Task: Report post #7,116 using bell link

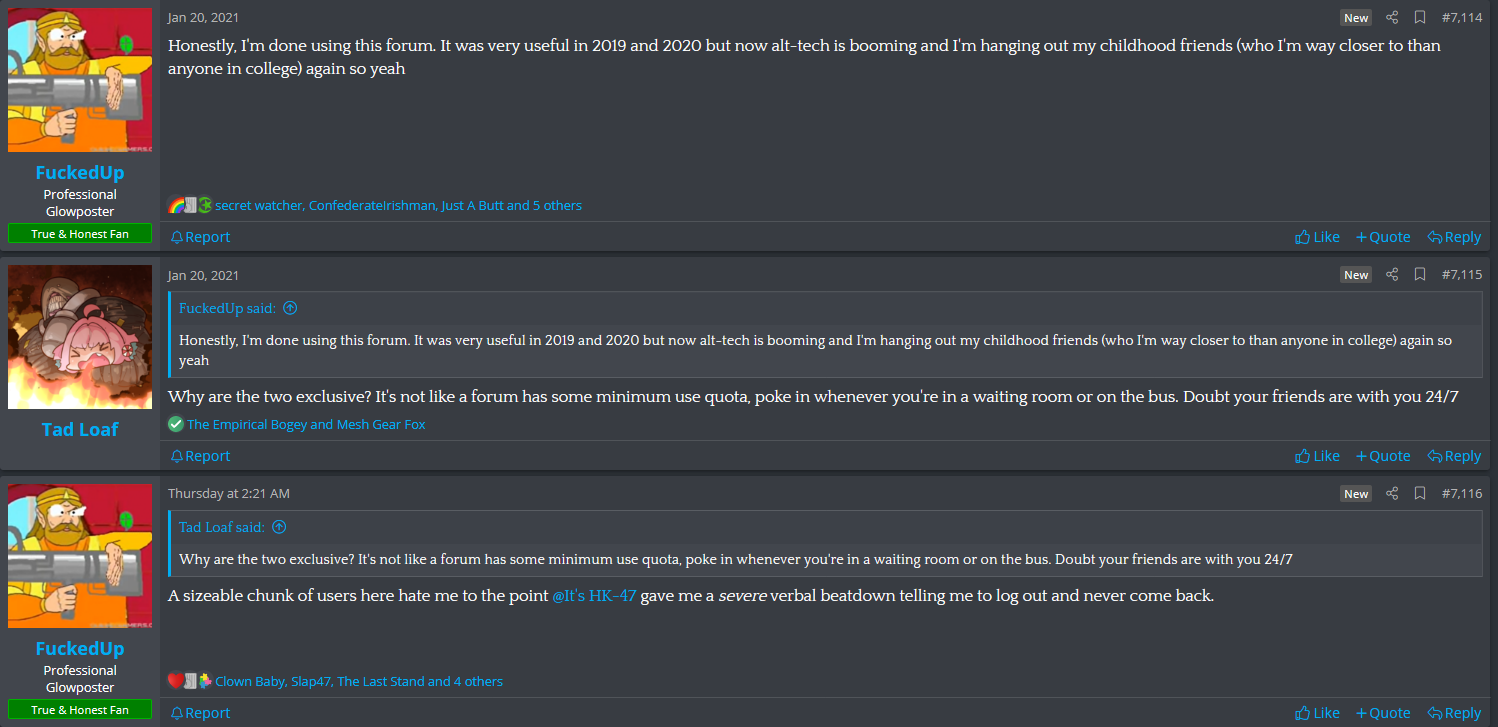Action: coord(200,713)
